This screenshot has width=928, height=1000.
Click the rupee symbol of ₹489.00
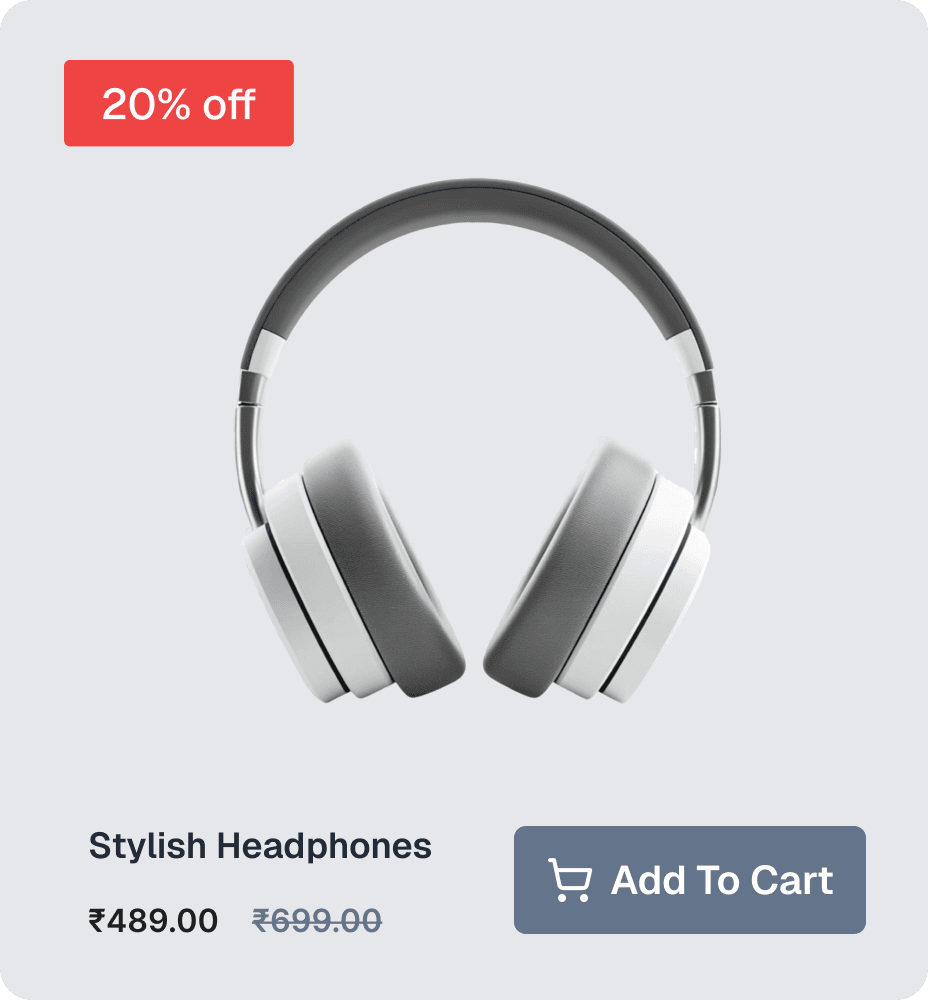(x=97, y=921)
